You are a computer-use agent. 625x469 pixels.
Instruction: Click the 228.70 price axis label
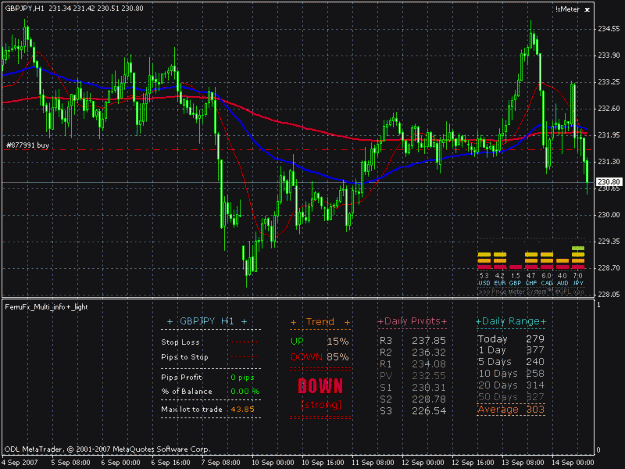pyautogui.click(x=609, y=268)
